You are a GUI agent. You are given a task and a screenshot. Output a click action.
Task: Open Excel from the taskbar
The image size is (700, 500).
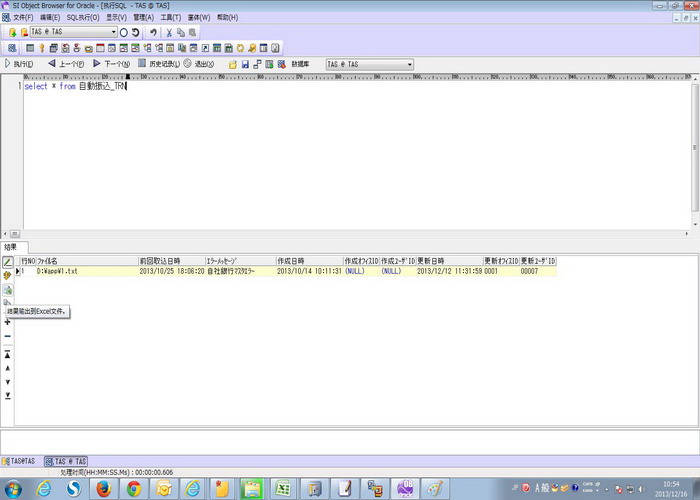coord(283,489)
